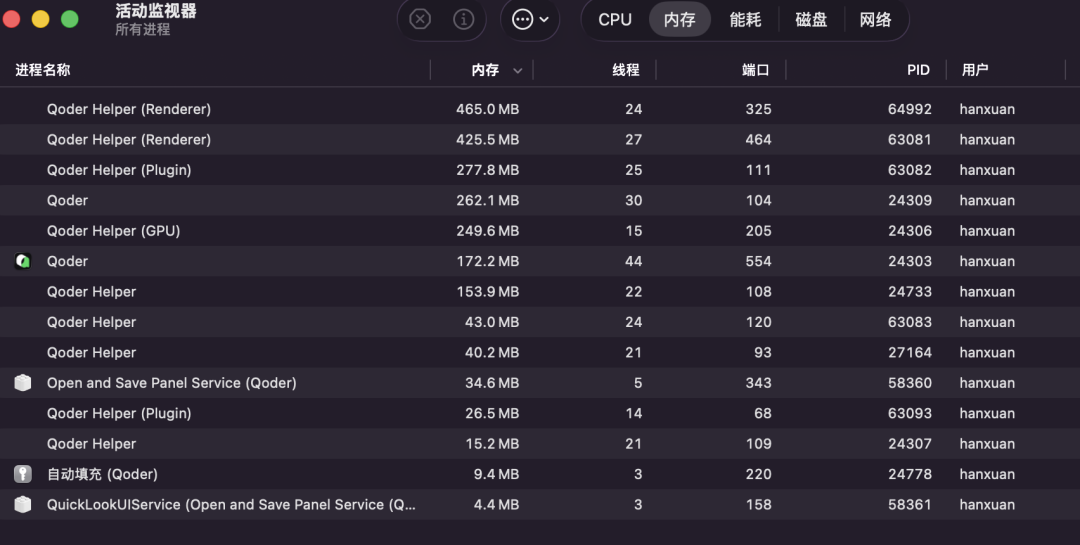Screen dimensions: 1080x545
Task: Select Qoder Helper using 15.2 MB
Action: tap(540, 444)
